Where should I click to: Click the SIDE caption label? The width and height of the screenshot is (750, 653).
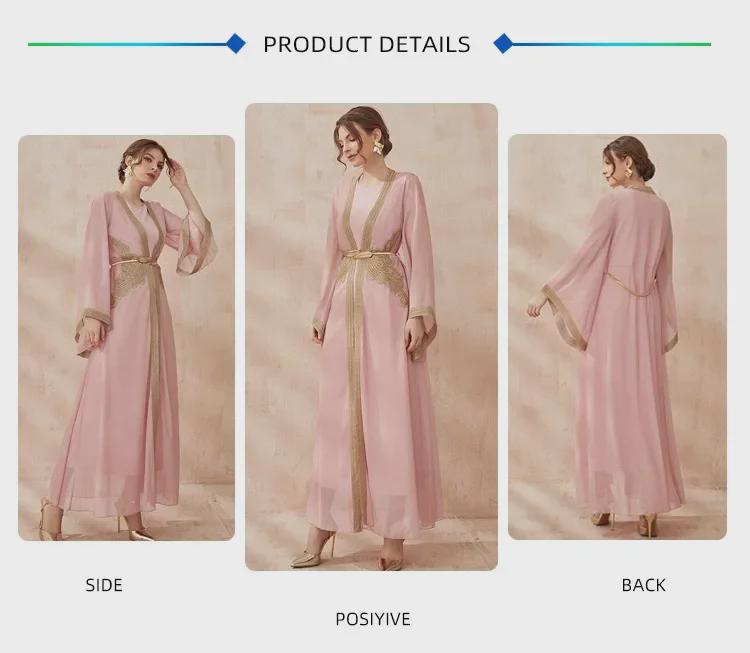[x=104, y=585]
